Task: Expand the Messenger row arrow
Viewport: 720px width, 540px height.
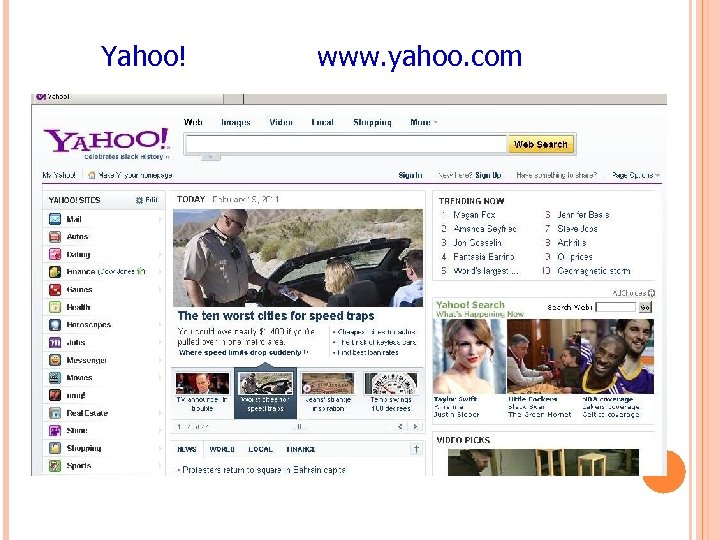Action: pos(160,360)
